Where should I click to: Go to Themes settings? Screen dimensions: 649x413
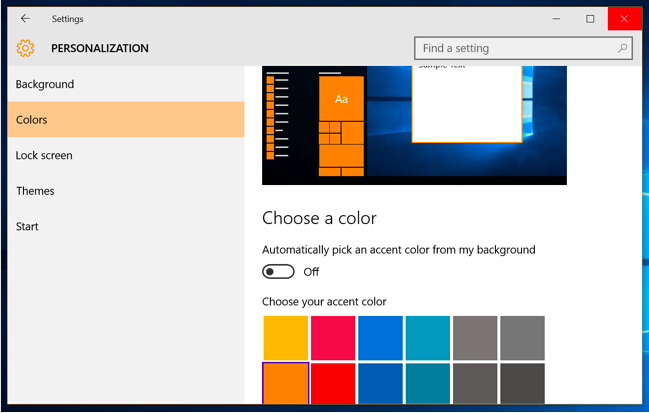[x=126, y=191]
